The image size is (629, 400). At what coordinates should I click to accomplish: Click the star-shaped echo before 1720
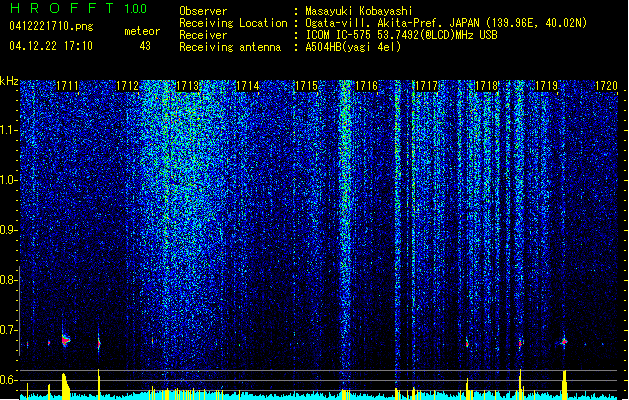click(x=564, y=342)
